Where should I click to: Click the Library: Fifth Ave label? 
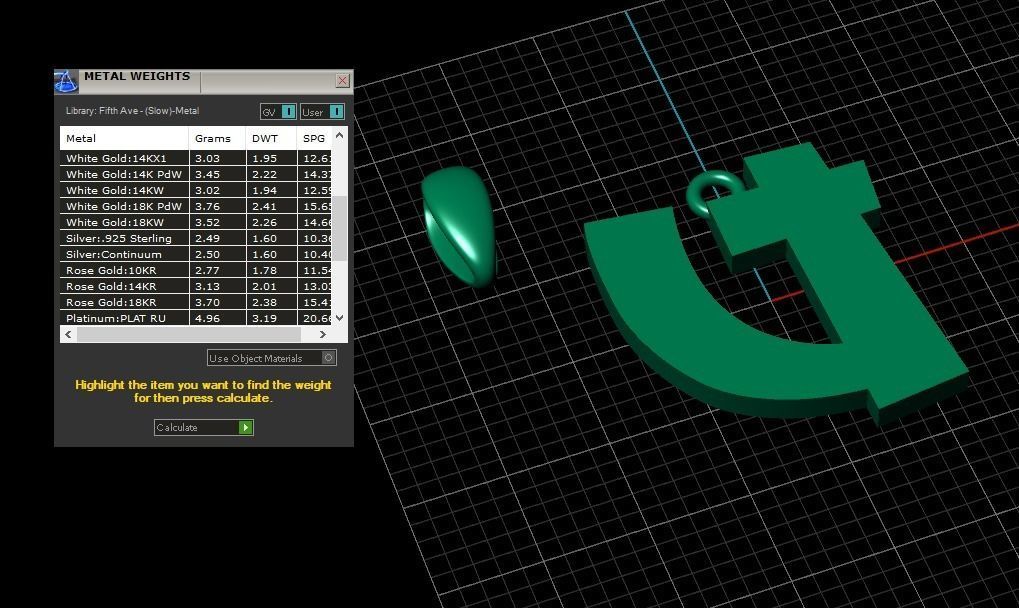click(133, 110)
